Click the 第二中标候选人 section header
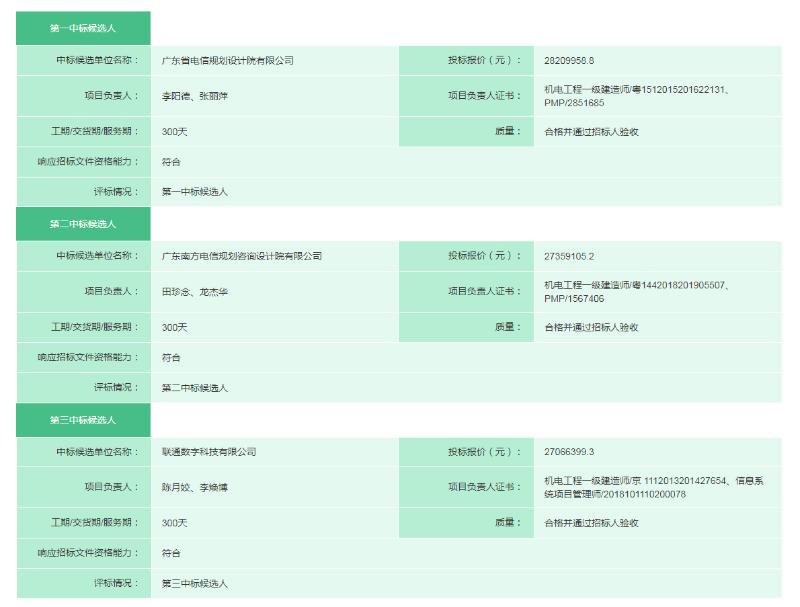Viewport: 800px width, 607px height. pos(83,224)
